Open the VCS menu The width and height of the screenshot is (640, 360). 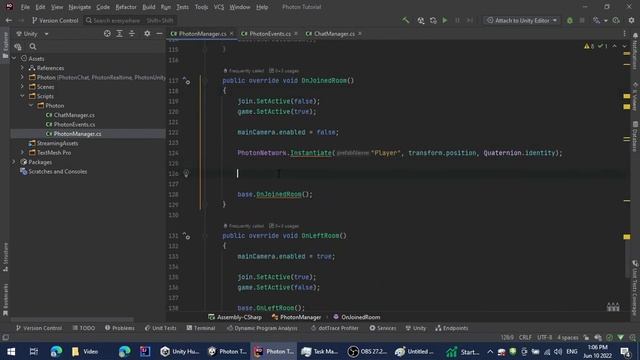219,7
